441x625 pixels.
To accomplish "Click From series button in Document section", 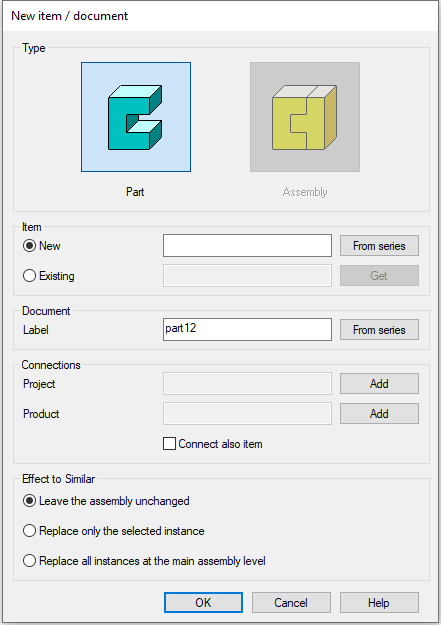I will pyautogui.click(x=379, y=330).
